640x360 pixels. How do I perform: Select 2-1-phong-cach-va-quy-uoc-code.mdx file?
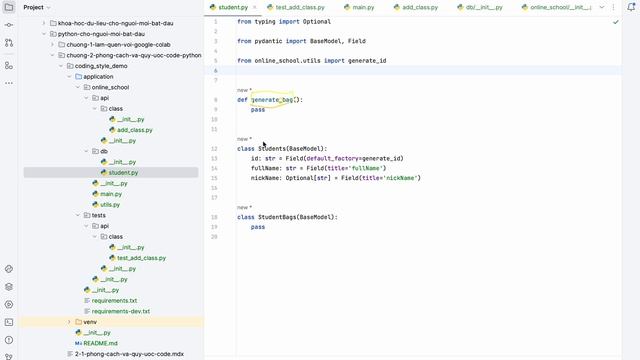pos(129,354)
